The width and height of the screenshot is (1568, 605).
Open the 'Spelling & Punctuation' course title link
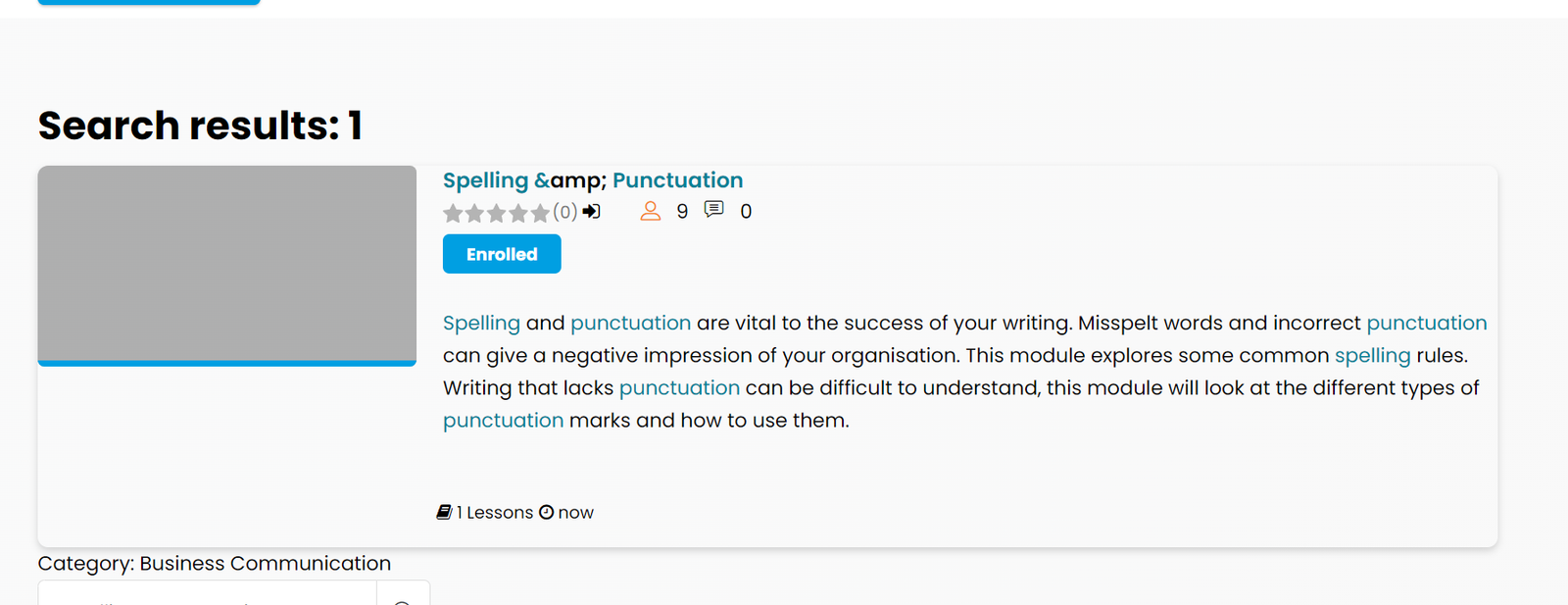593,180
